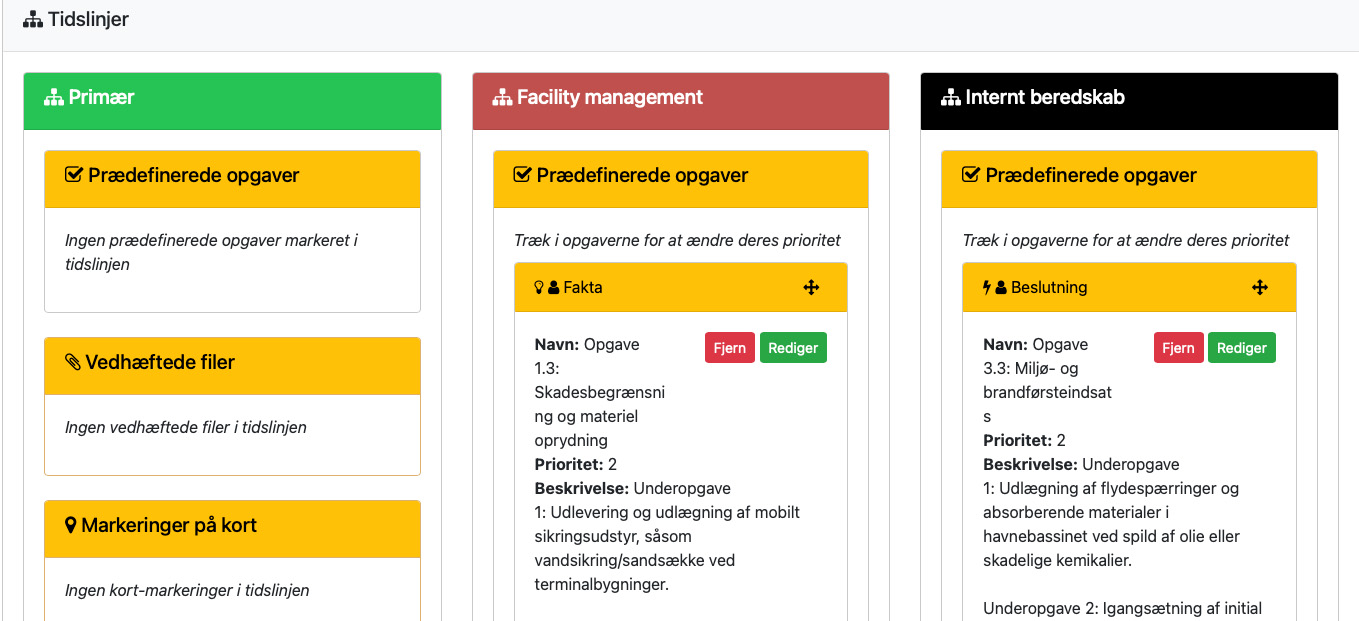Select the Primær timeline header

233,101
